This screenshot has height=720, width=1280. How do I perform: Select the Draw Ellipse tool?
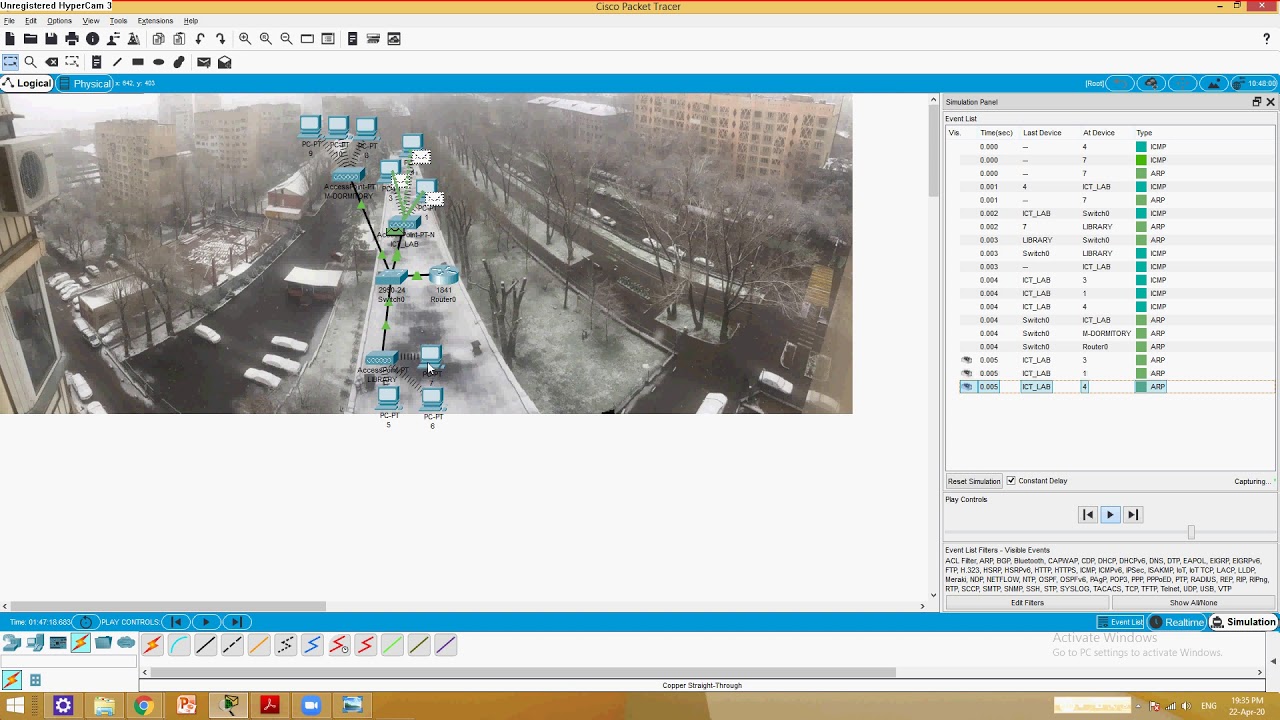(158, 62)
